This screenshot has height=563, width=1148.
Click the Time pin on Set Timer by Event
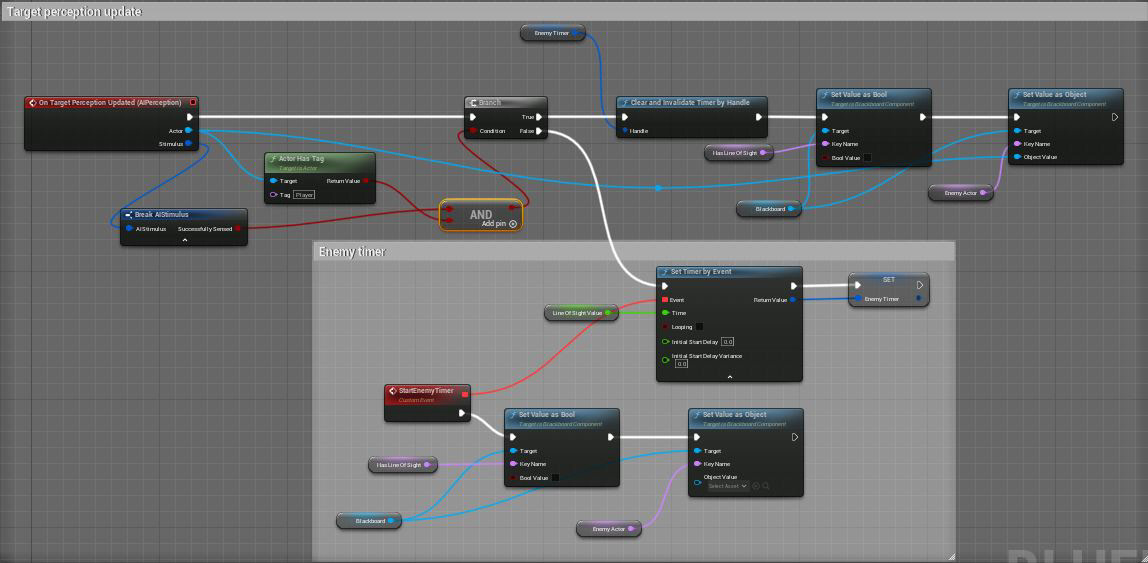point(665,313)
